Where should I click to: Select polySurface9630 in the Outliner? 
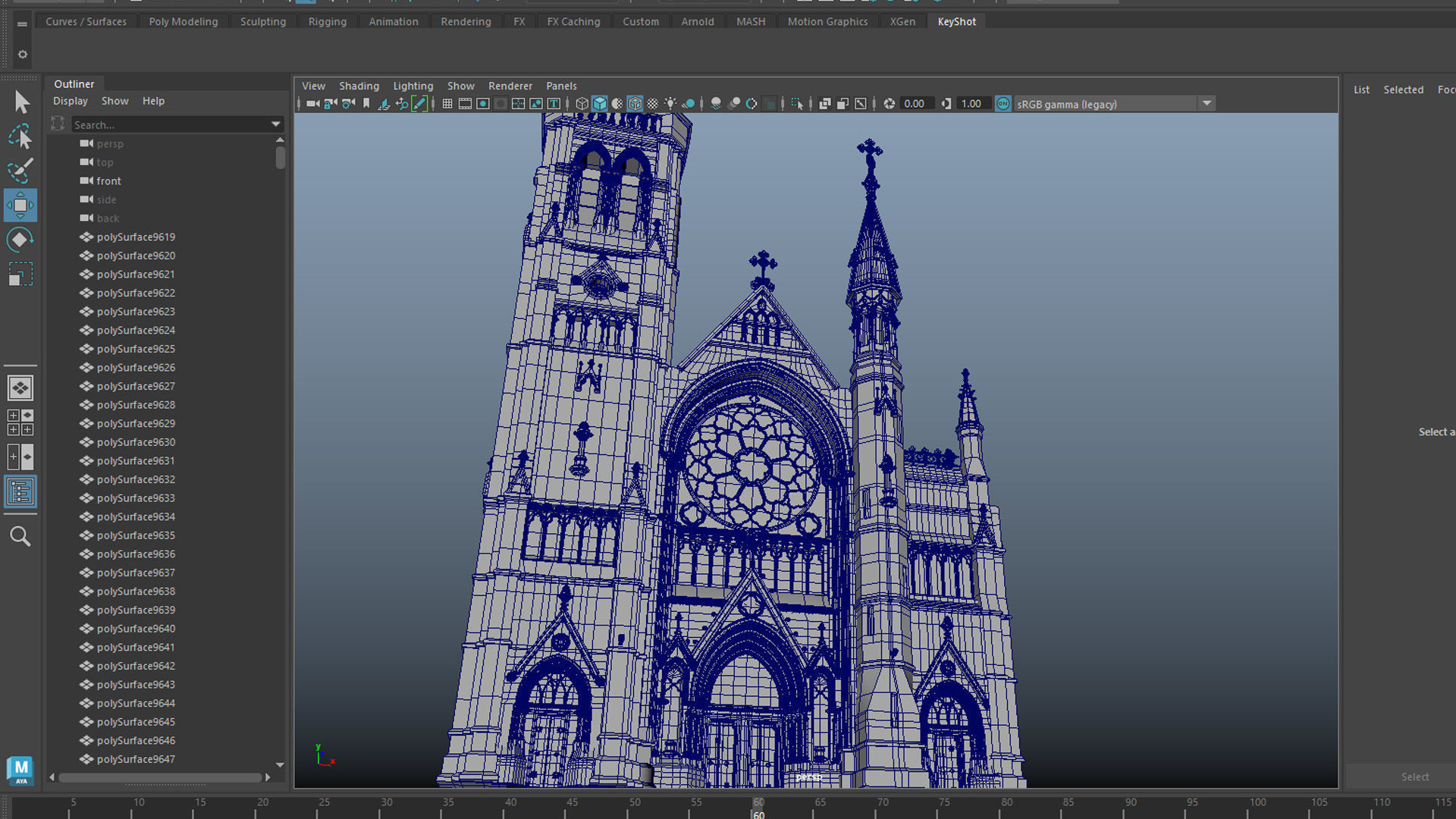(136, 442)
